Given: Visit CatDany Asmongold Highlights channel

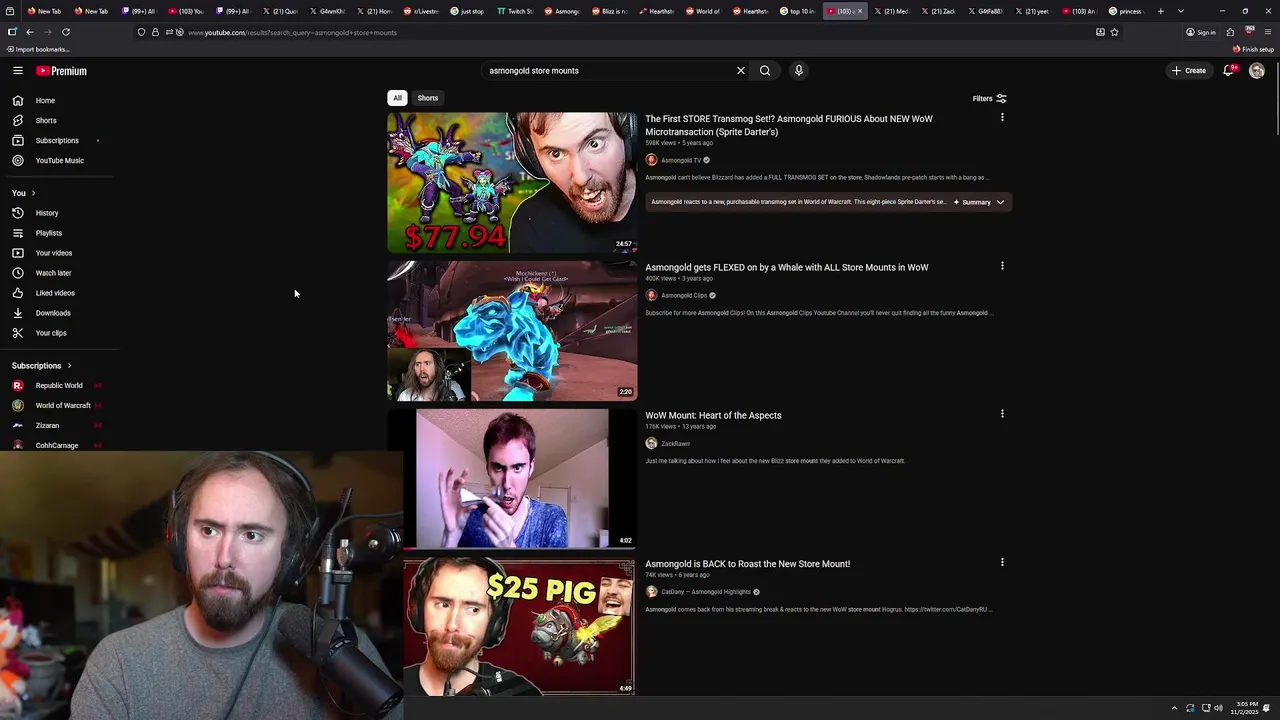Looking at the screenshot, I should pos(705,592).
